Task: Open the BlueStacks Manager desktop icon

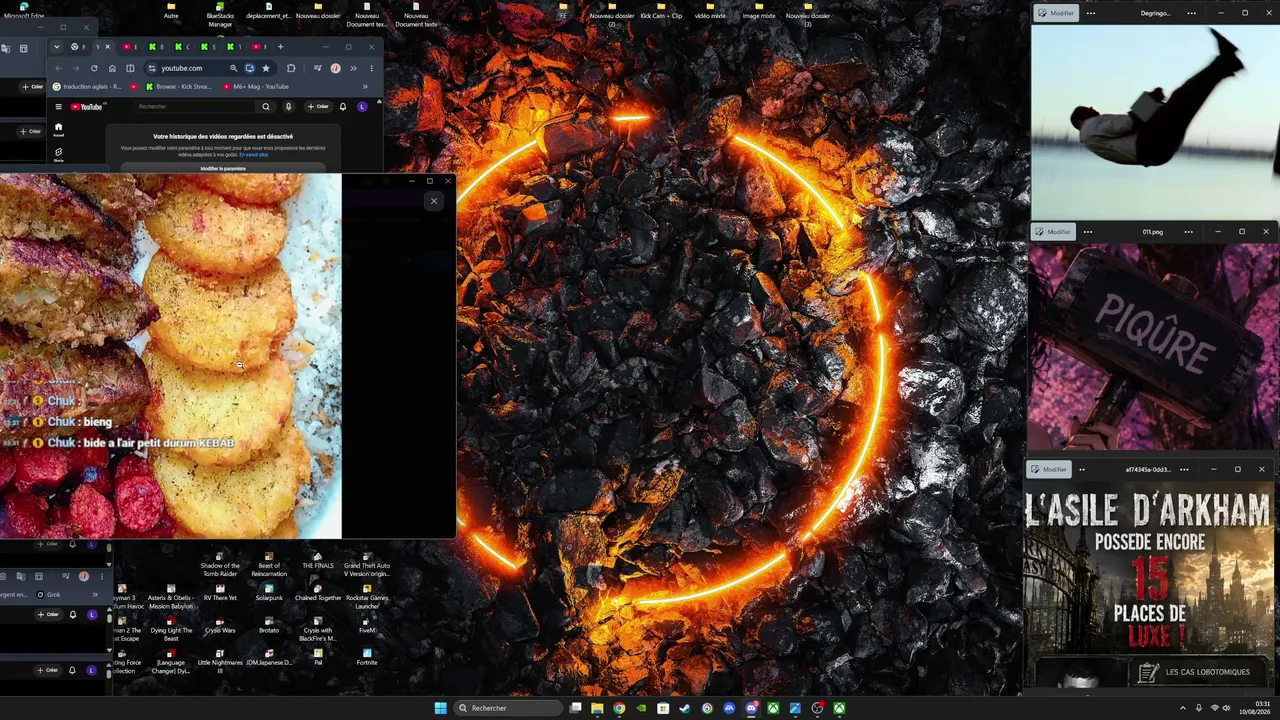Action: click(x=220, y=14)
